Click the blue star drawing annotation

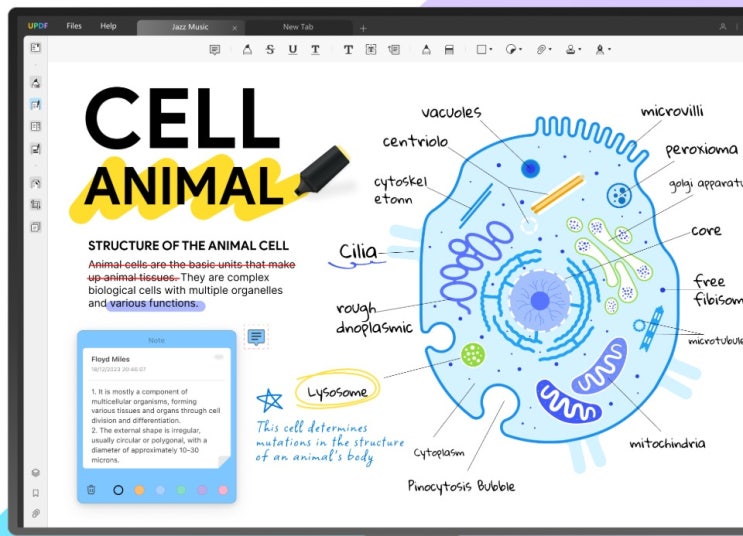(x=270, y=400)
